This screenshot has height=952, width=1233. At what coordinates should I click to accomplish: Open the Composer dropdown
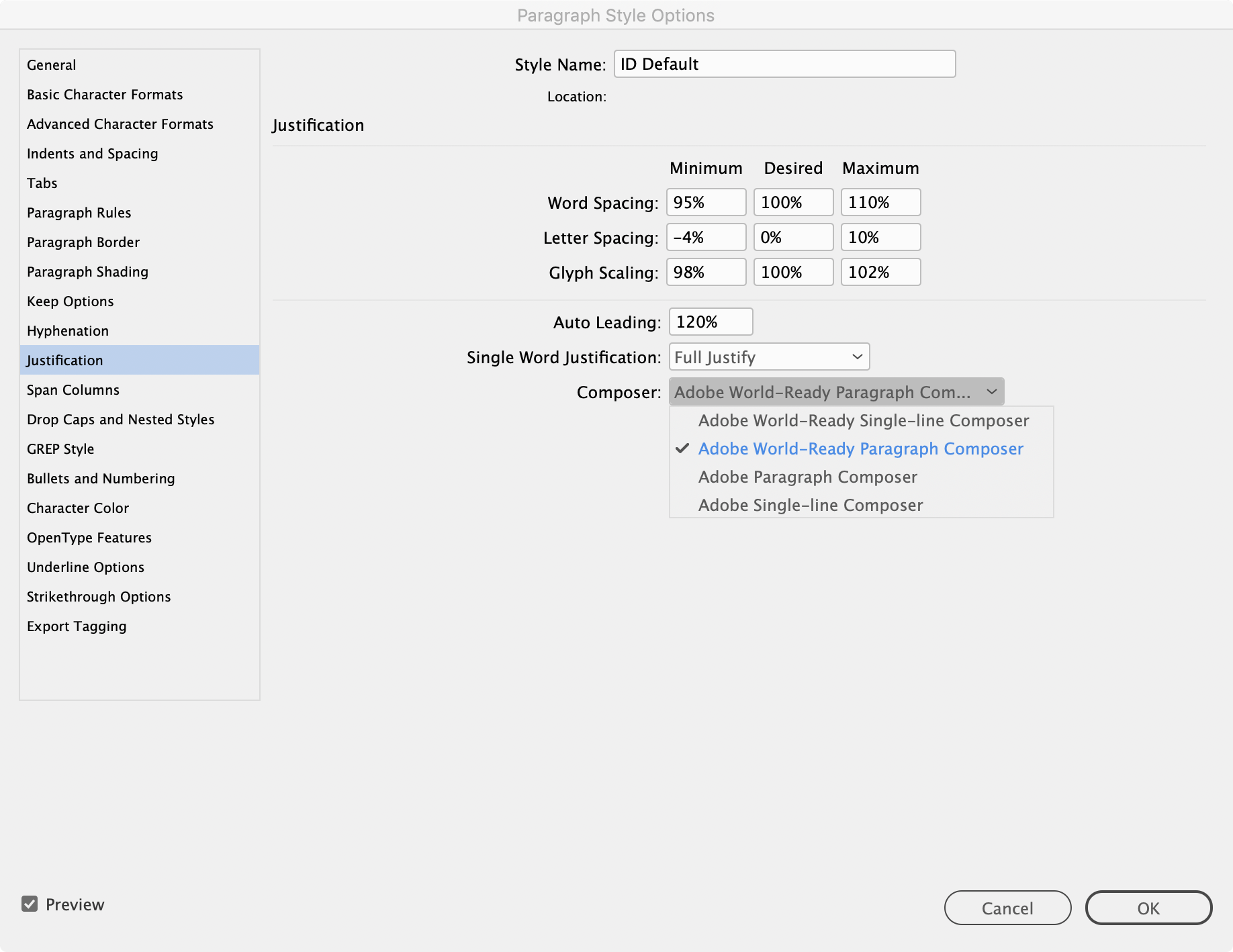point(835,392)
